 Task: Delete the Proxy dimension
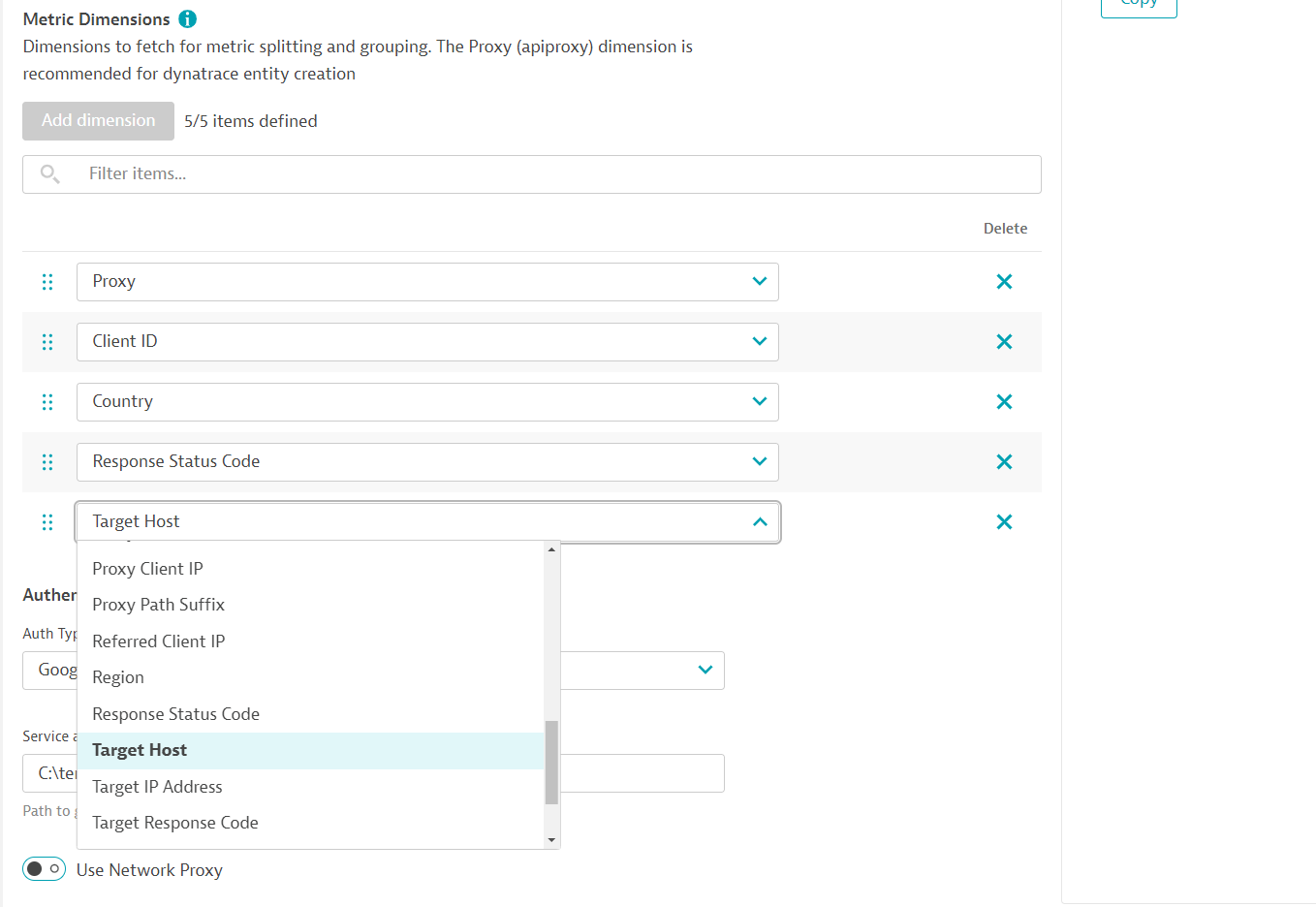1004,282
